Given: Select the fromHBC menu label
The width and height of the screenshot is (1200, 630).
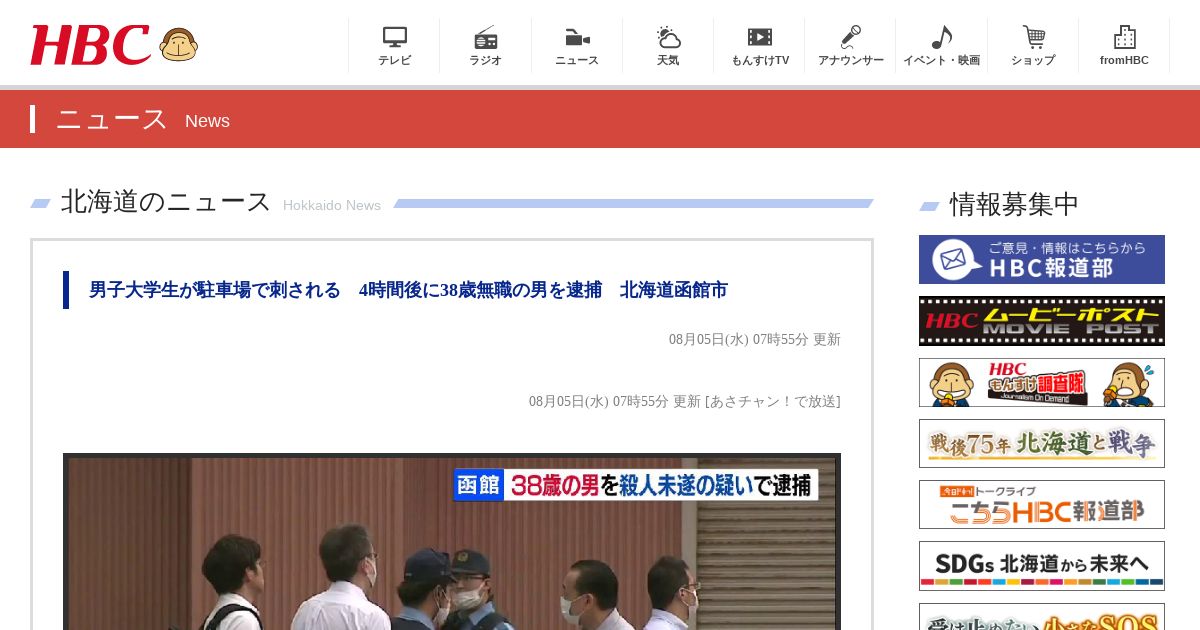Looking at the screenshot, I should (1124, 60).
